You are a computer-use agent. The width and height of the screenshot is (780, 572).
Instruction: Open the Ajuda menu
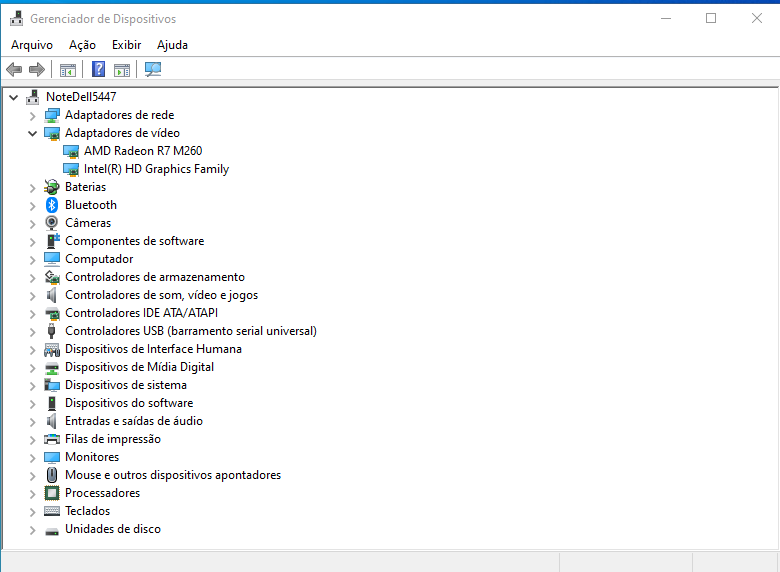(172, 45)
